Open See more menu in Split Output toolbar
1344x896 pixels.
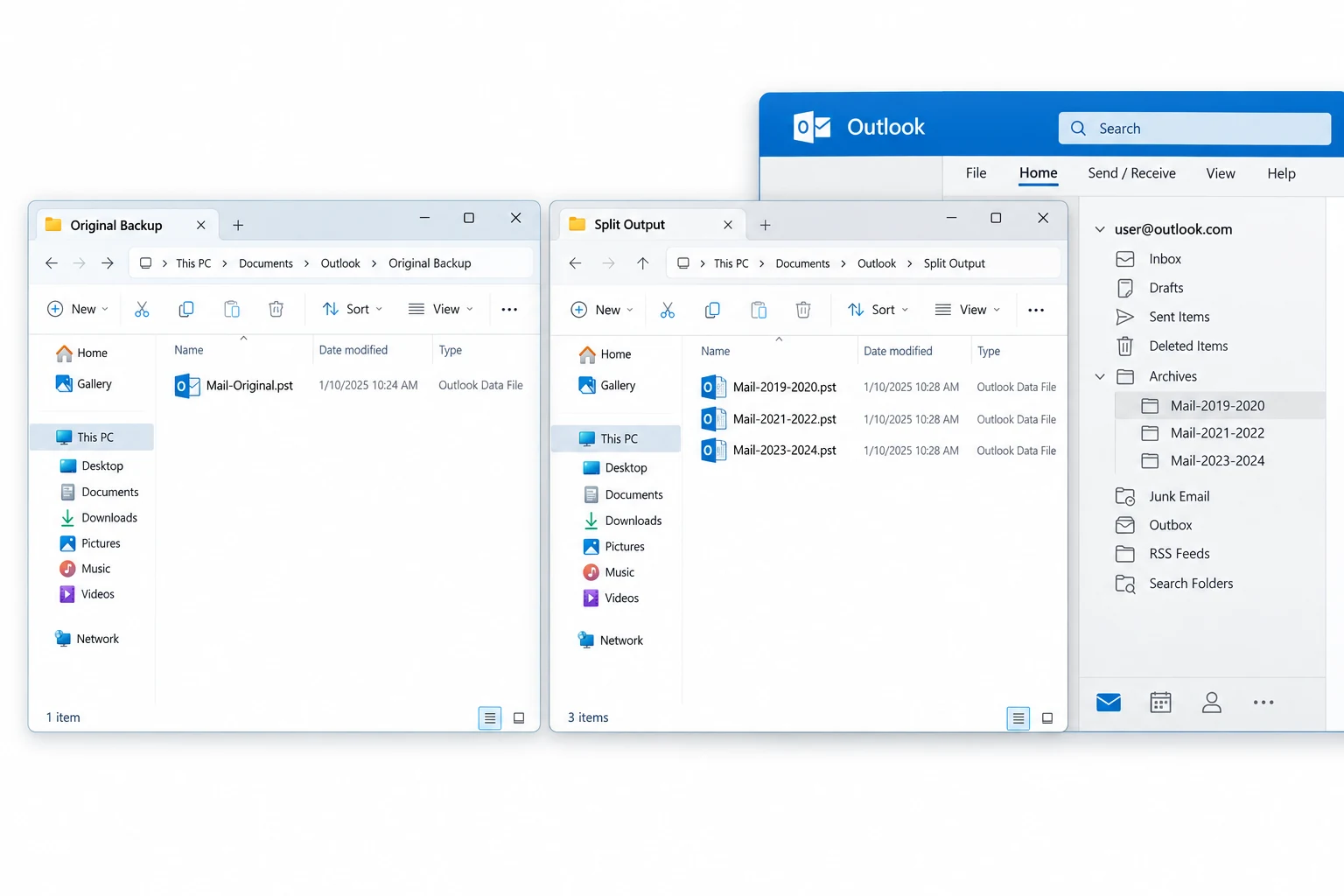[x=1036, y=310]
